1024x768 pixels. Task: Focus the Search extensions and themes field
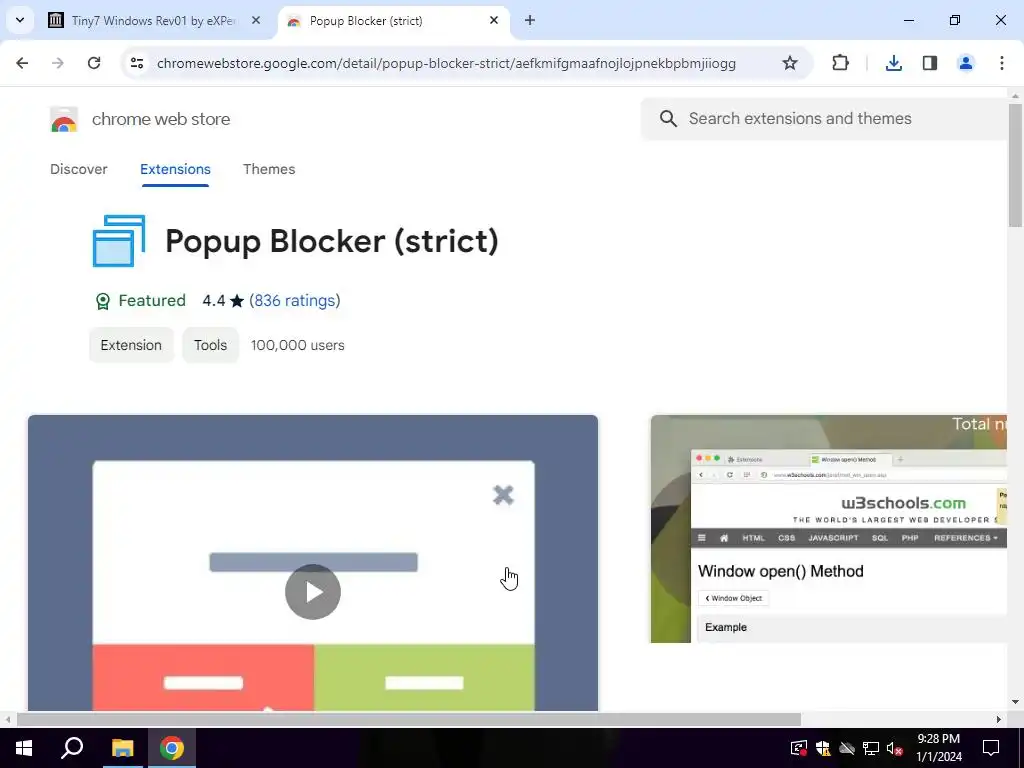click(824, 119)
